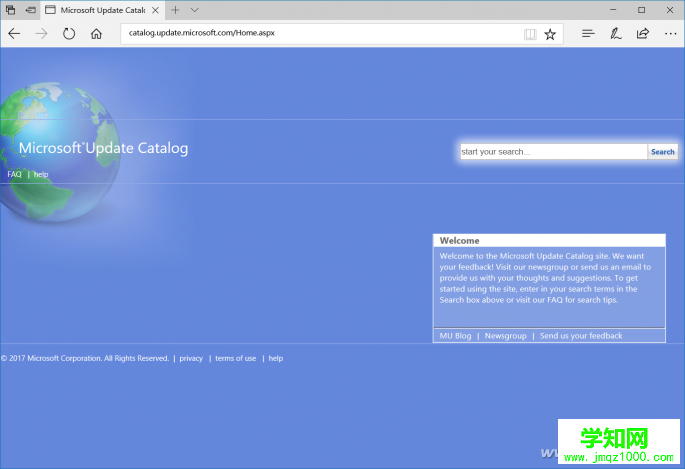Minimize the browser window
685x469 pixels.
tap(613, 10)
